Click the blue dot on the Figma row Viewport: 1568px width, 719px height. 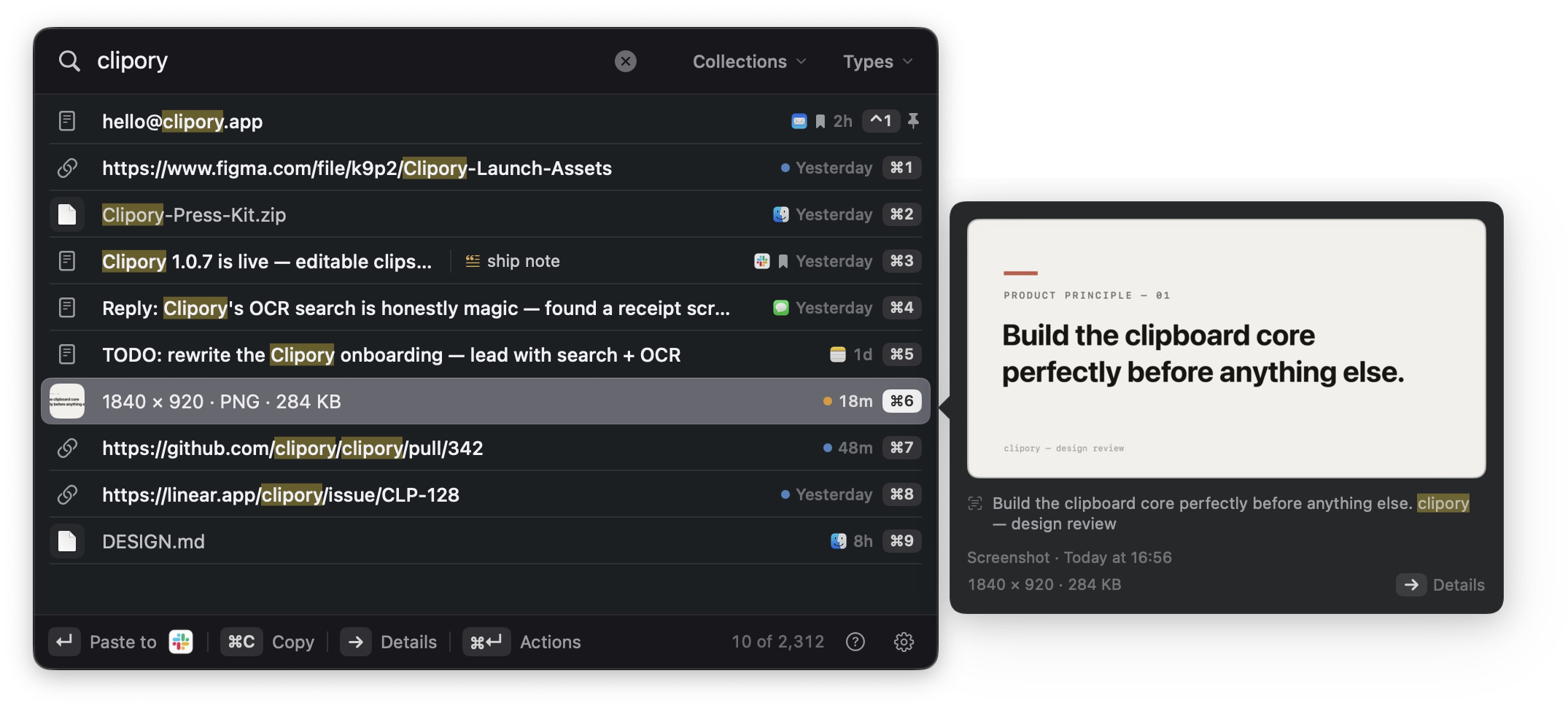(785, 168)
